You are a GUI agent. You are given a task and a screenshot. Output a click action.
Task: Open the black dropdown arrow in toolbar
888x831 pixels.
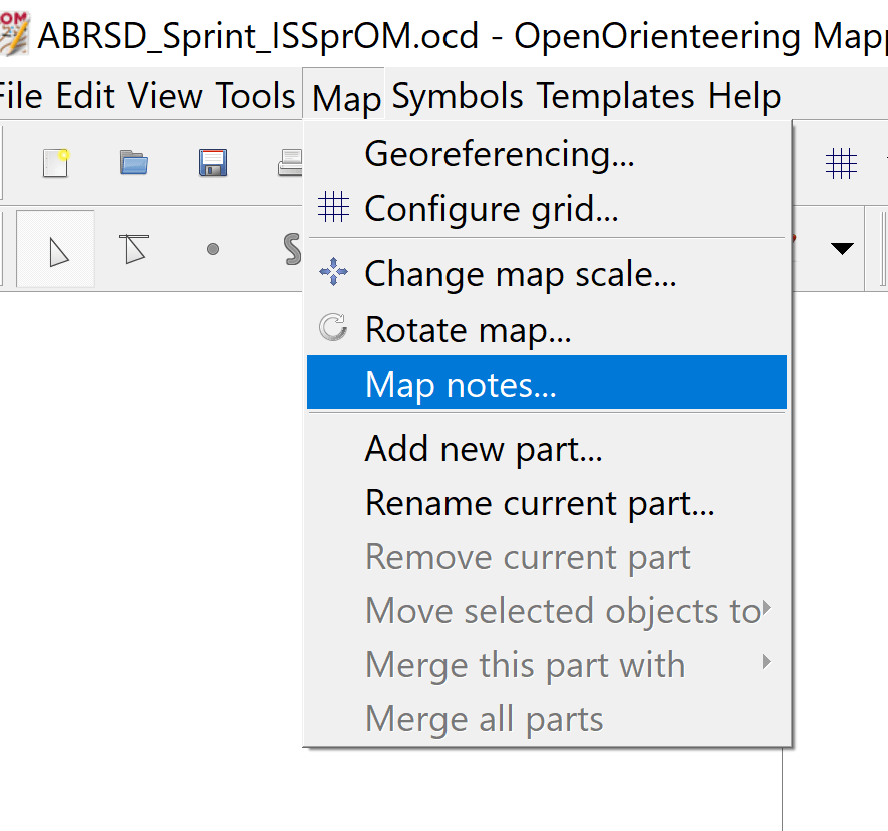click(842, 248)
